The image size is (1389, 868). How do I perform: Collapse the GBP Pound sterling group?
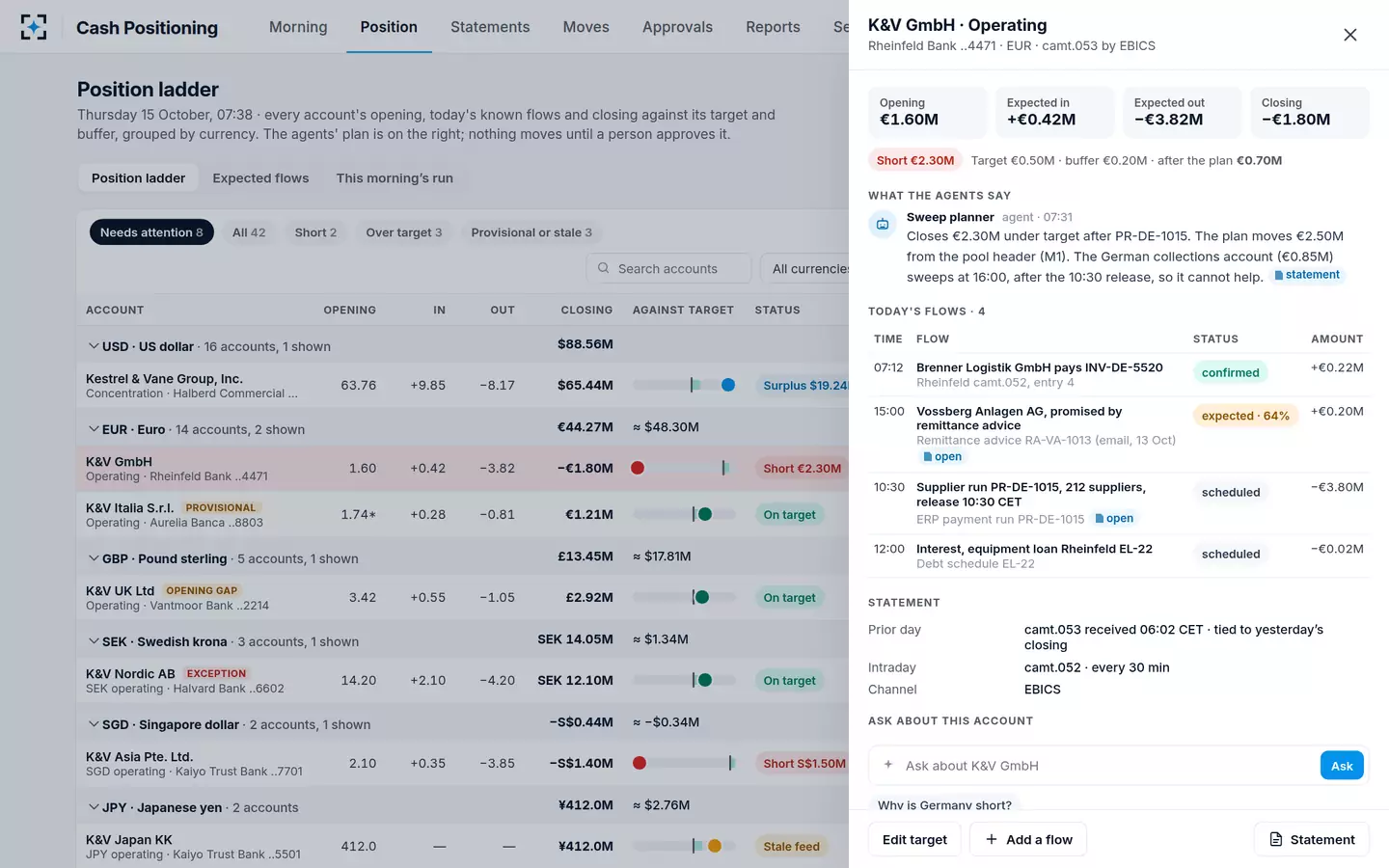(94, 558)
